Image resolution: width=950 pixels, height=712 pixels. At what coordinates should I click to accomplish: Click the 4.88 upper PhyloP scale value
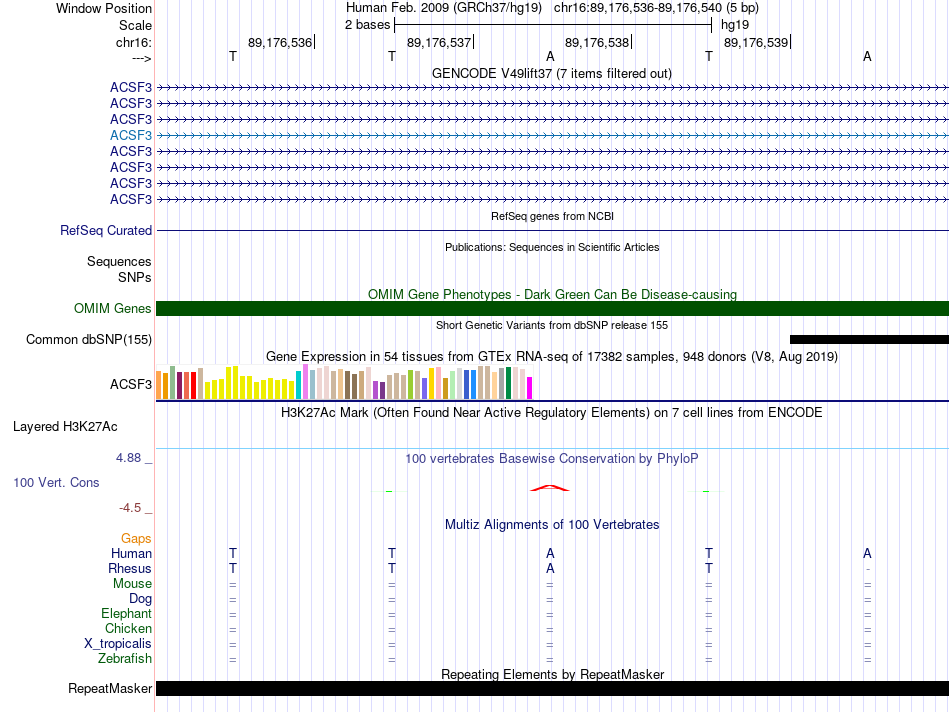pos(128,457)
